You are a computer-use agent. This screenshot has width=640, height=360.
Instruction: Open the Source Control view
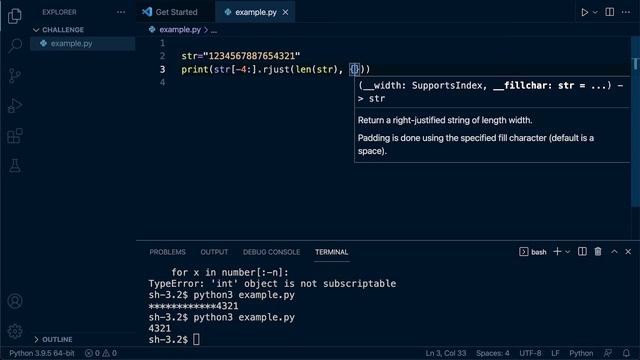click(x=15, y=76)
